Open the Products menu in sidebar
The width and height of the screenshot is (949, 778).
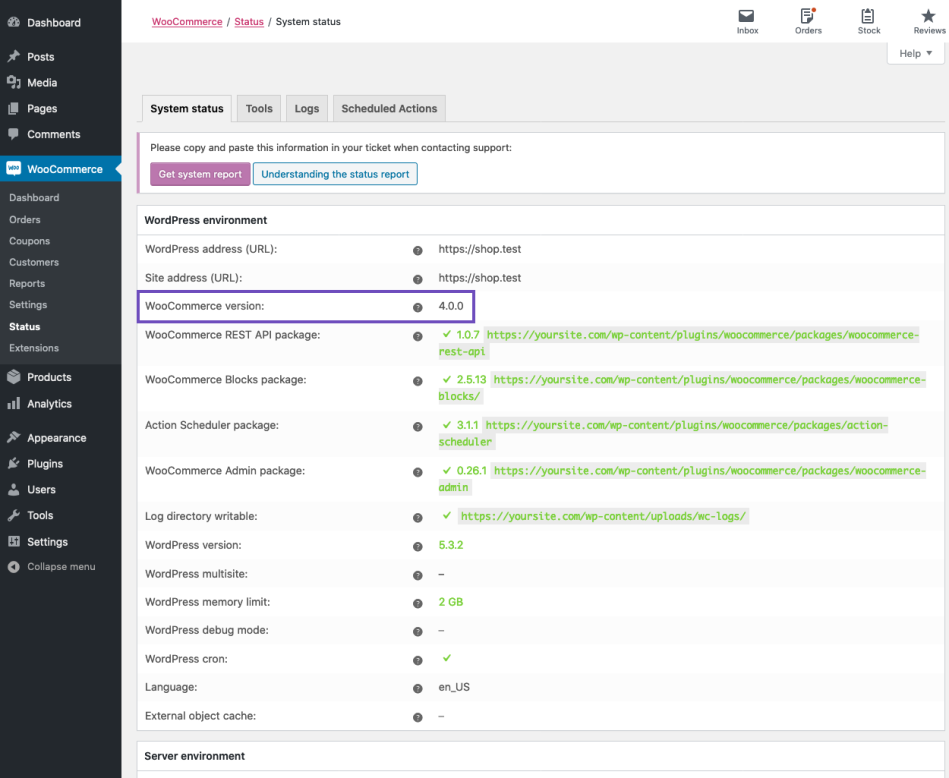pos(49,377)
